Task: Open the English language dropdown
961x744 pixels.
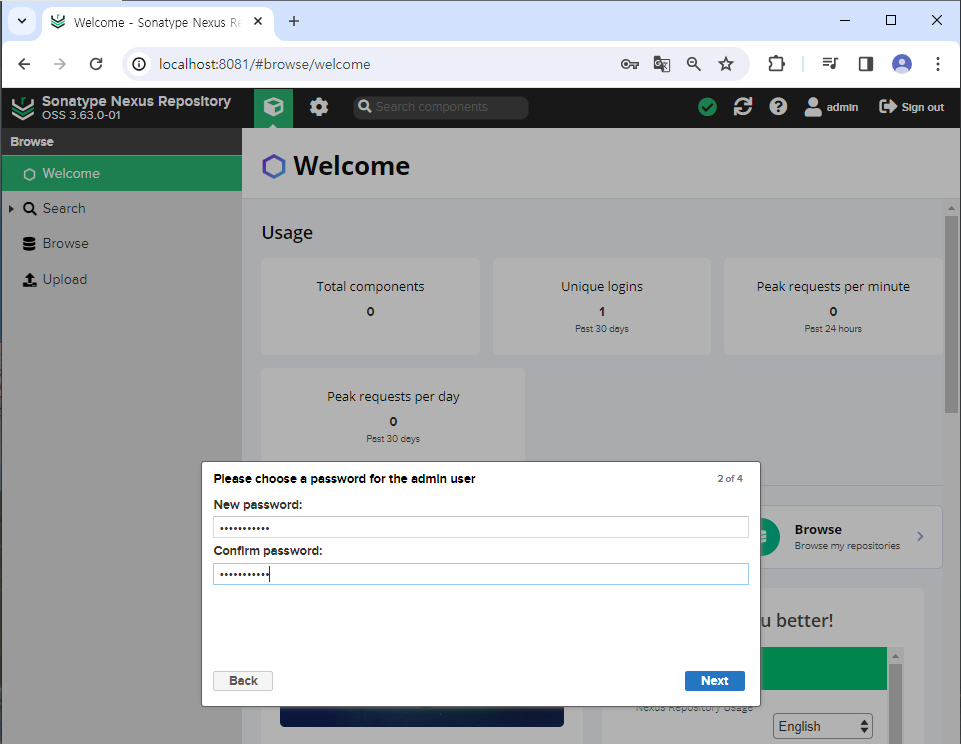Action: pyautogui.click(x=822, y=726)
